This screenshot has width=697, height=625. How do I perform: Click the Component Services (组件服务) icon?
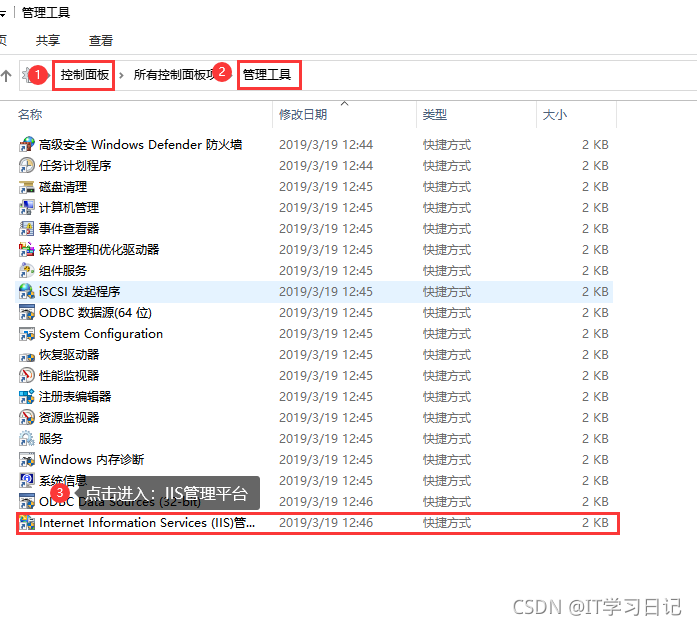[x=27, y=270]
